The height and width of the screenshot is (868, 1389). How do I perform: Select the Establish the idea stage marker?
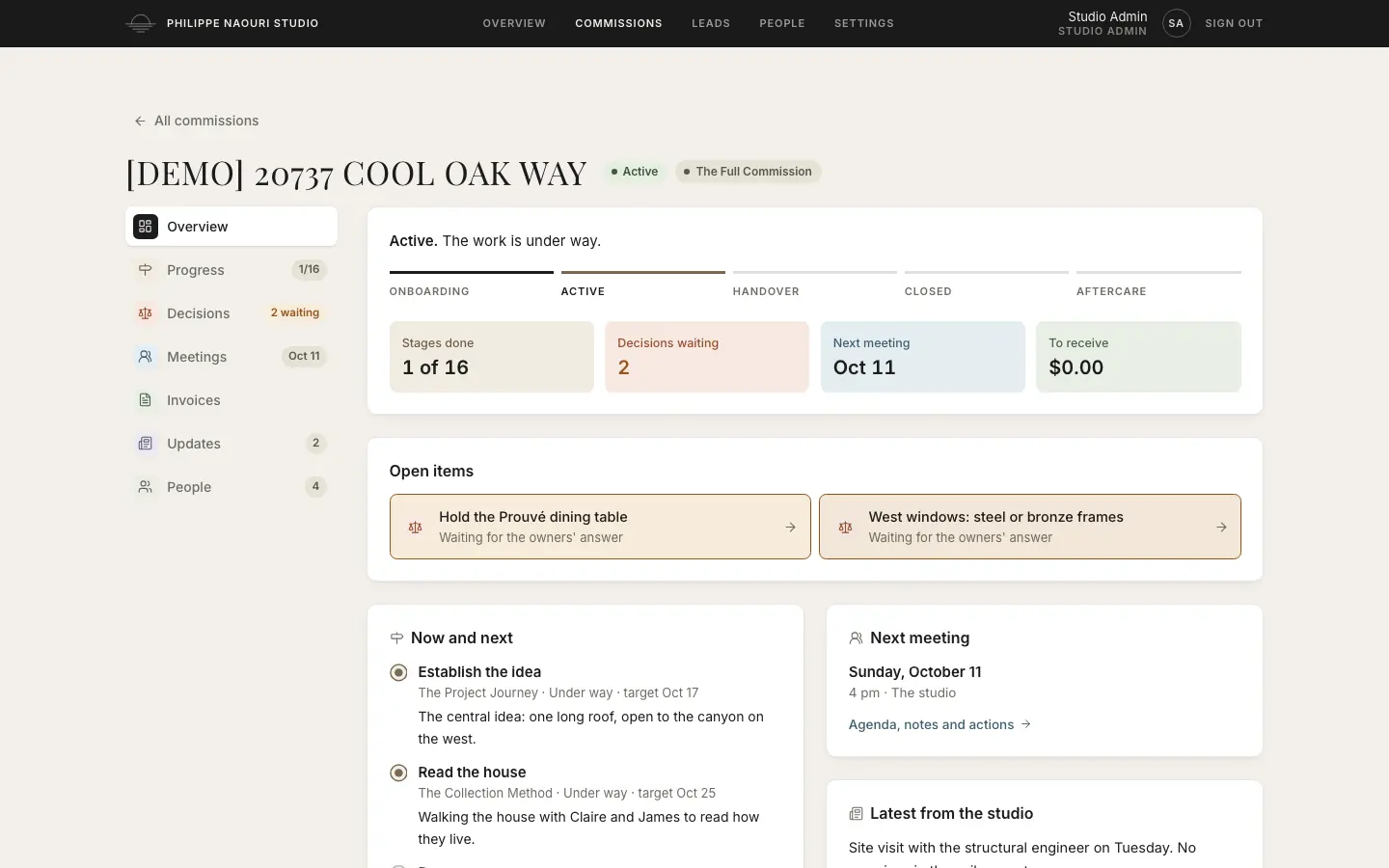point(398,672)
